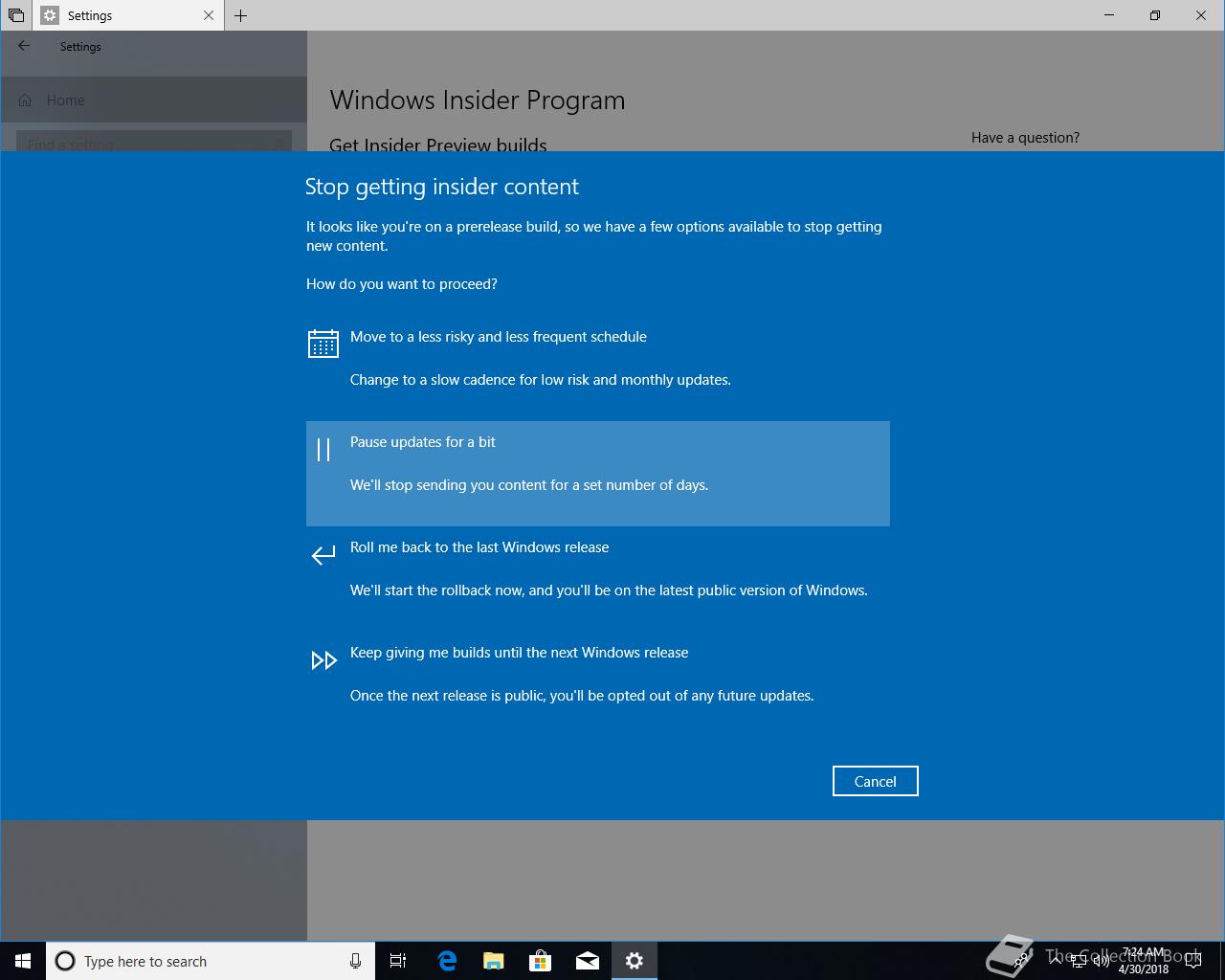The image size is (1225, 980).
Task: Click 'Change to a slow cadence' description text
Action: pos(541,380)
